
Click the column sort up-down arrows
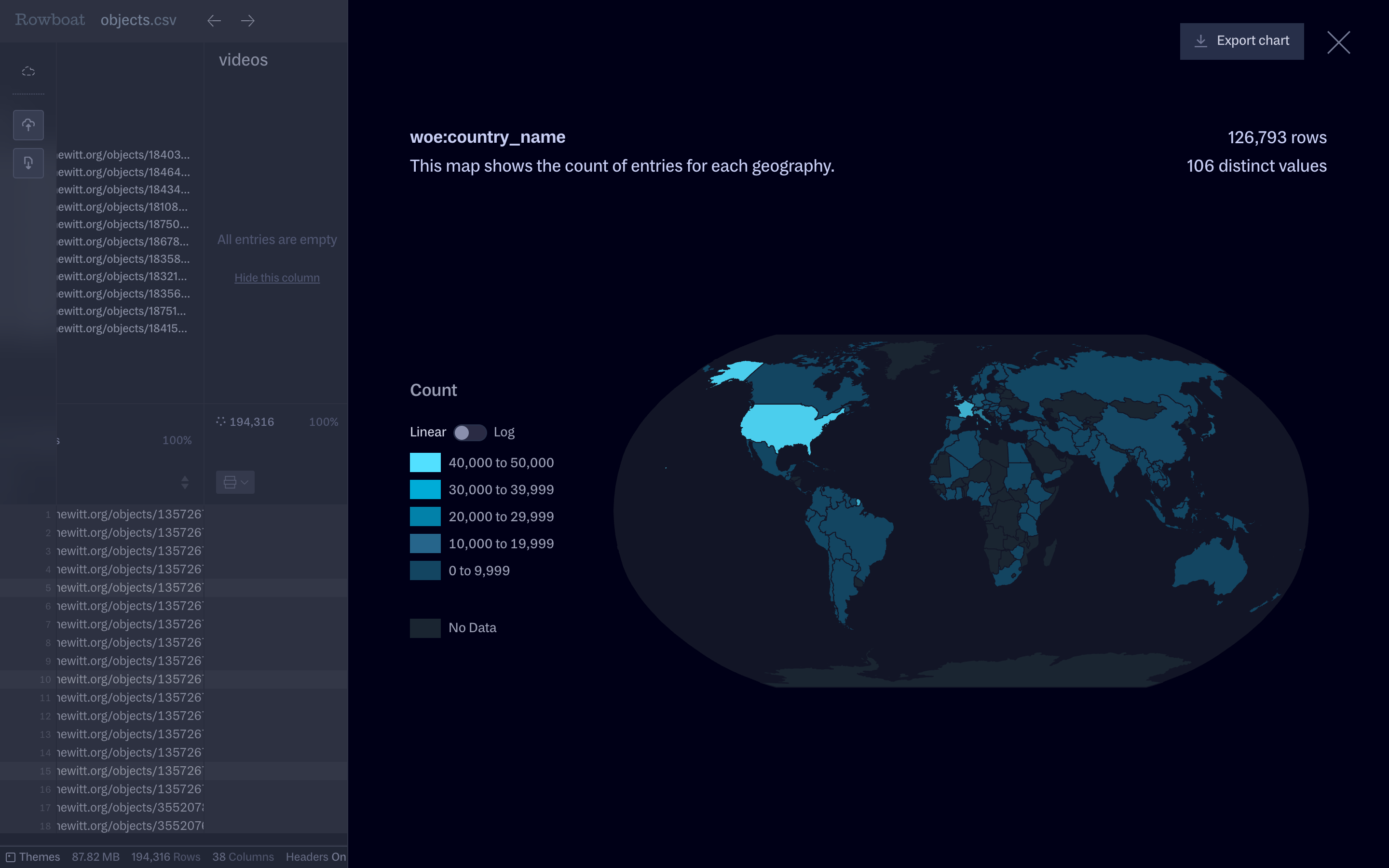(185, 482)
